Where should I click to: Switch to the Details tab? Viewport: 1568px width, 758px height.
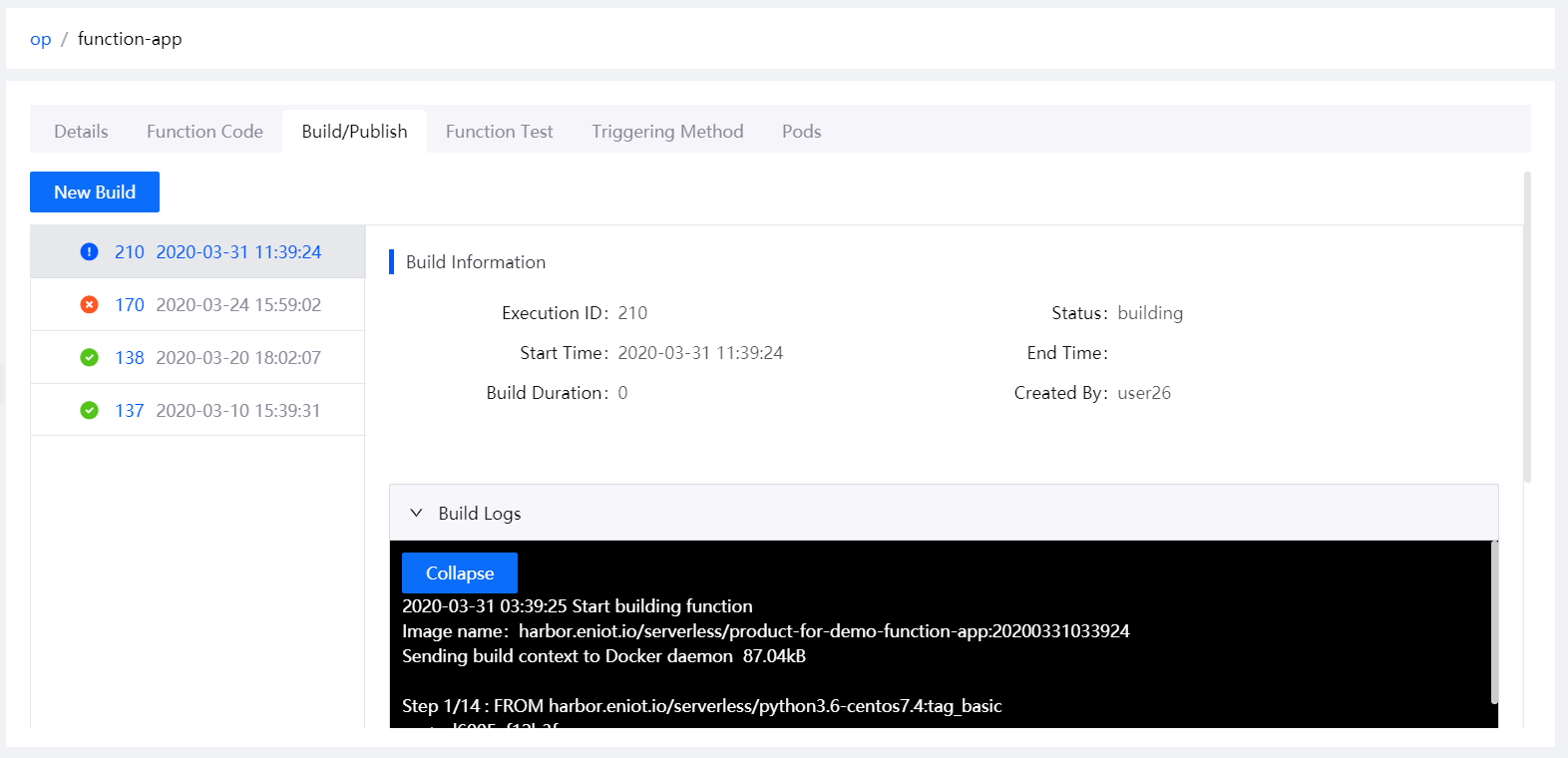pyautogui.click(x=81, y=132)
